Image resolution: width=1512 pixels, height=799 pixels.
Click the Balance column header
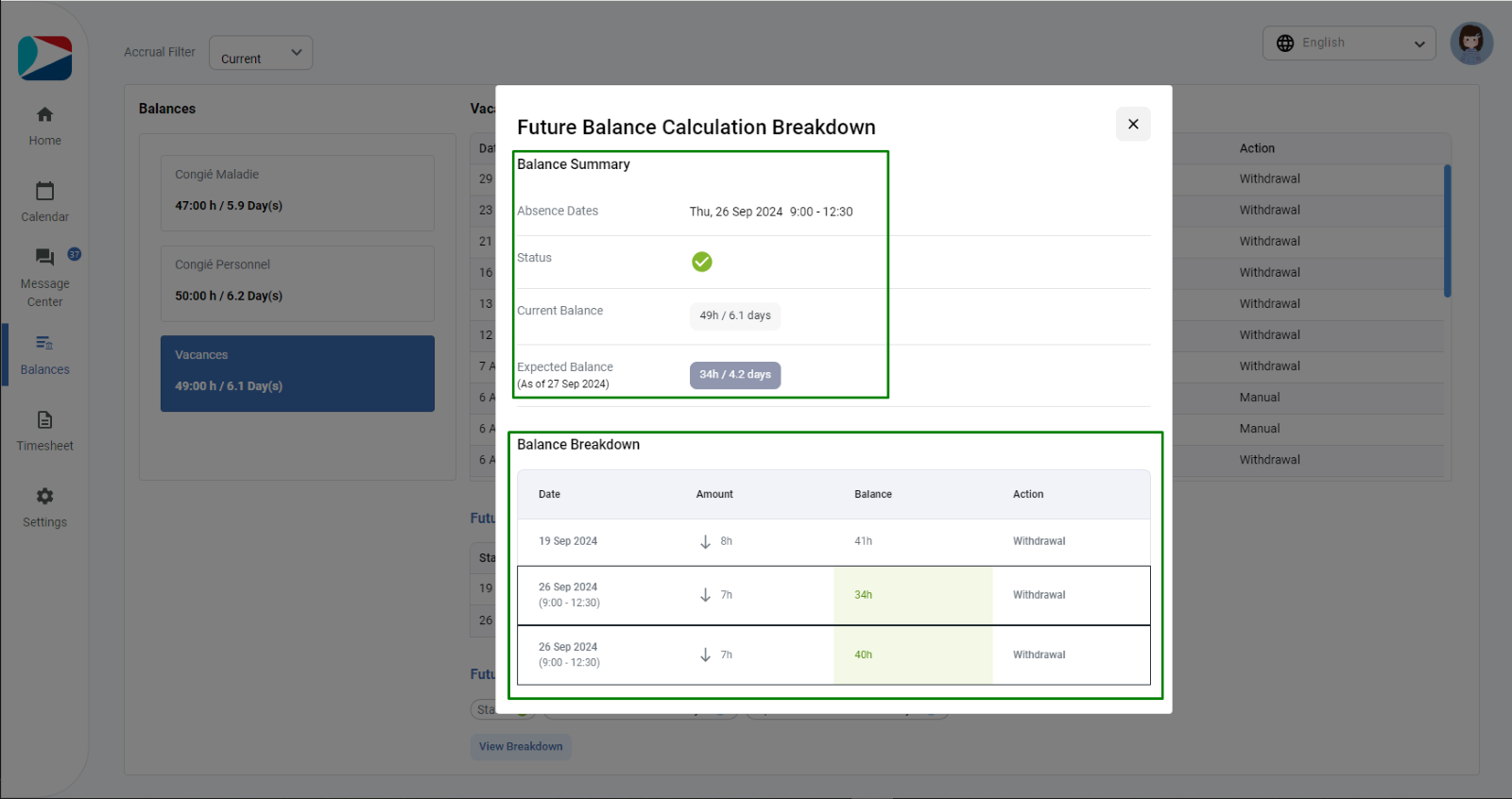(x=873, y=495)
